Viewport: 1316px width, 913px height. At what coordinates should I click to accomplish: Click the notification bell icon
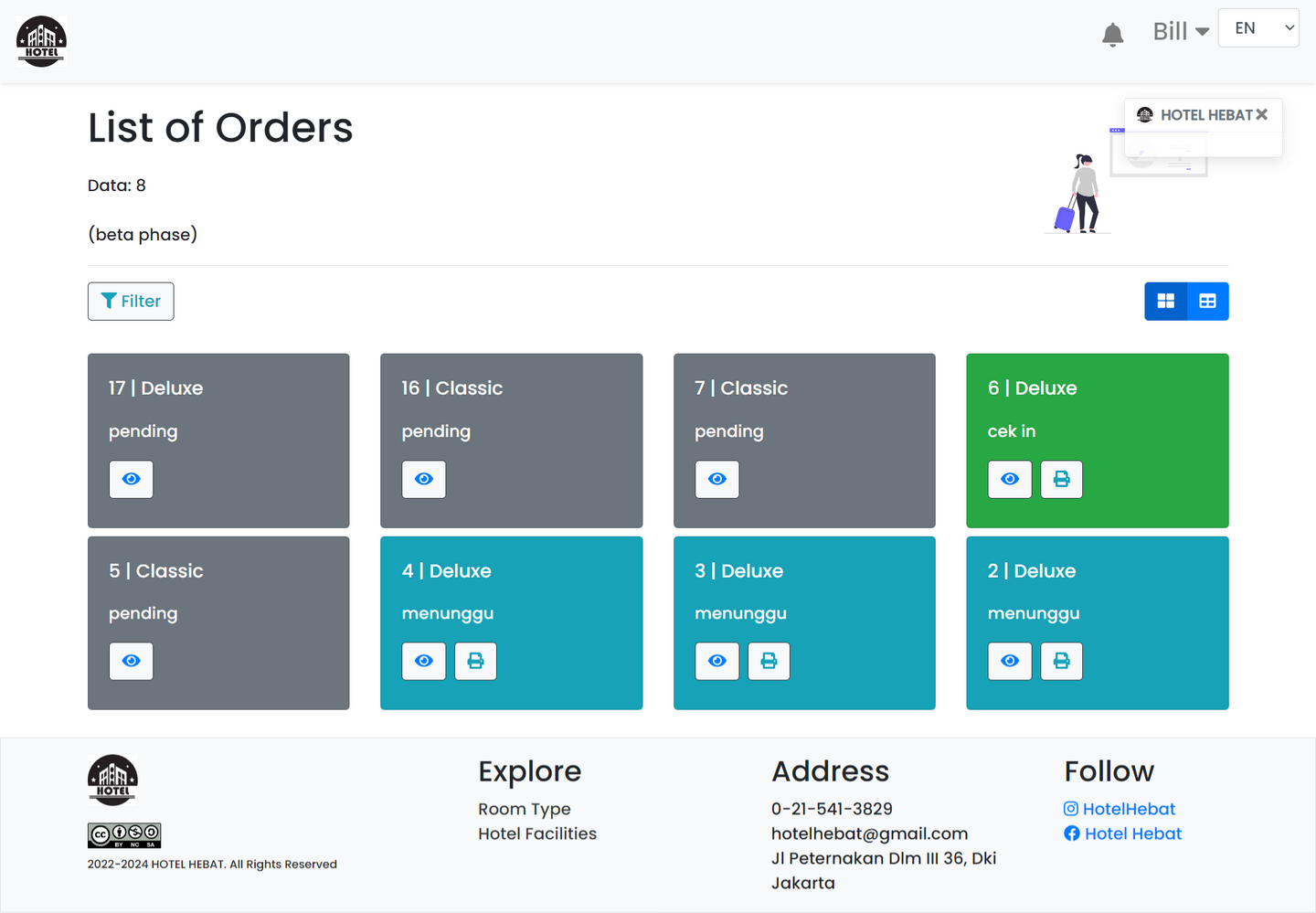coord(1112,35)
